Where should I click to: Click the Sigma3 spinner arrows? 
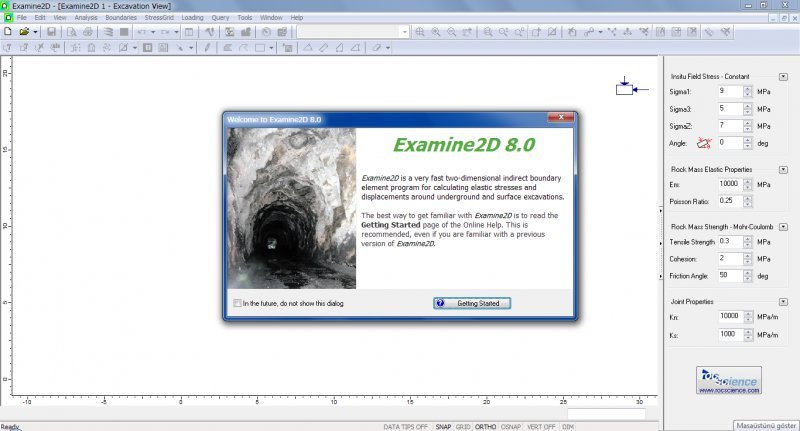click(x=747, y=109)
